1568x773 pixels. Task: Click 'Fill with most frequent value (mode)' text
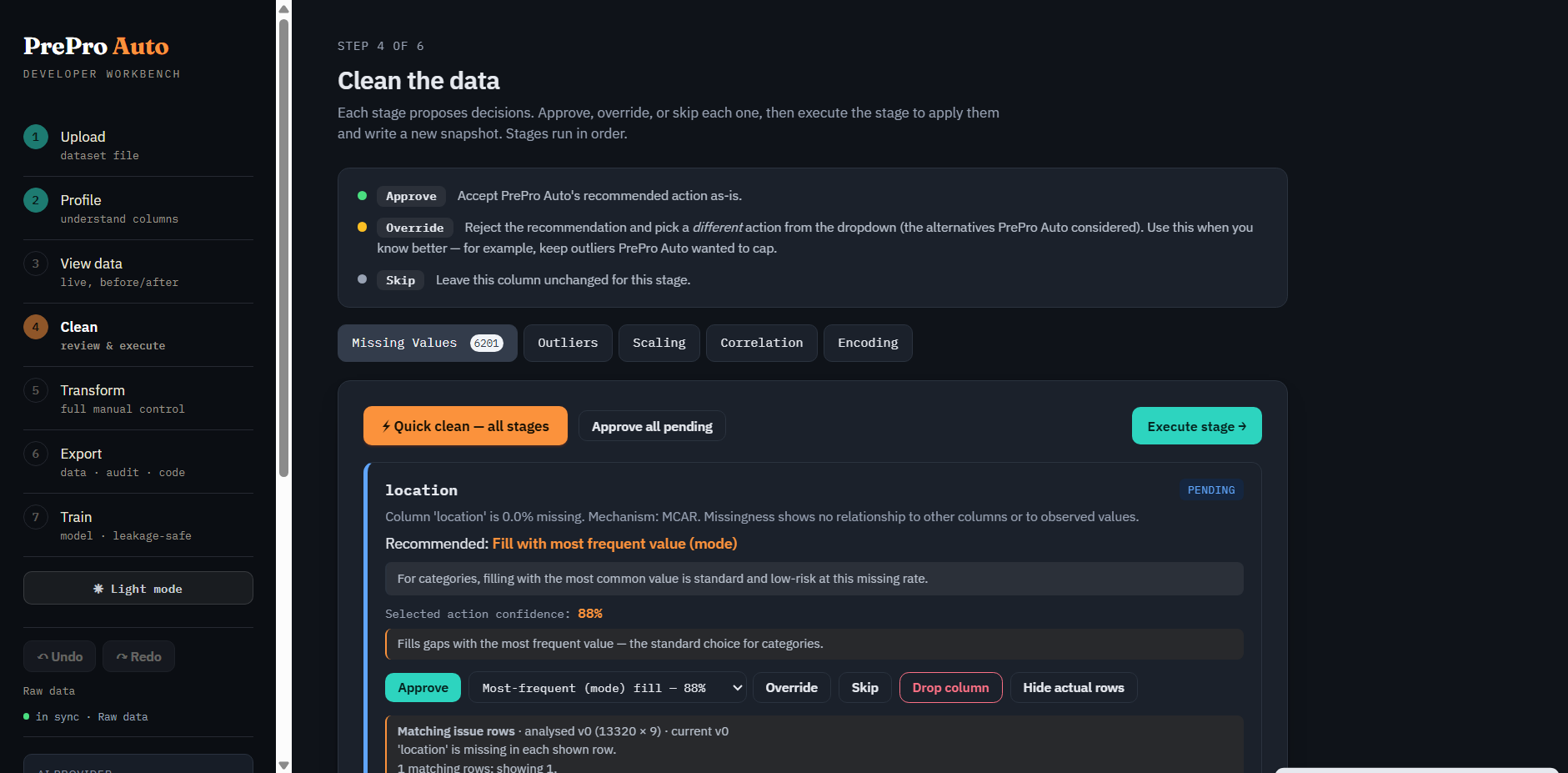click(614, 544)
